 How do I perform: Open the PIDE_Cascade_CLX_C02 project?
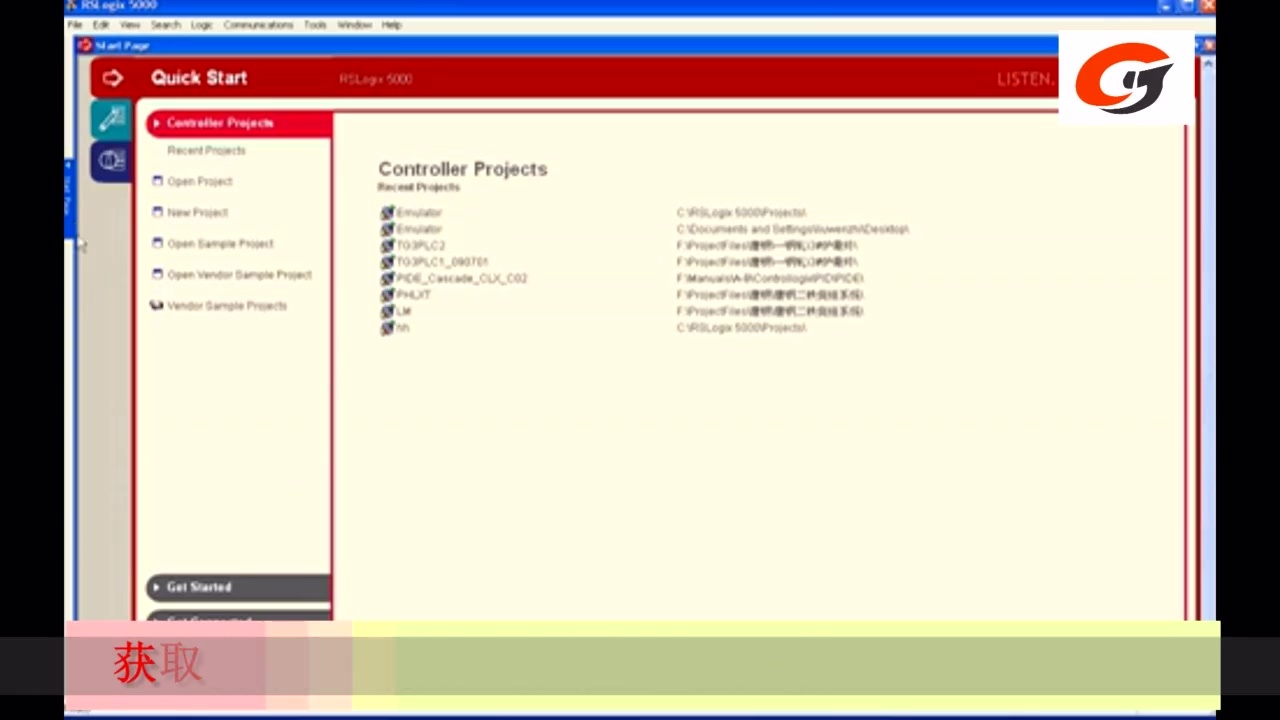(x=462, y=278)
